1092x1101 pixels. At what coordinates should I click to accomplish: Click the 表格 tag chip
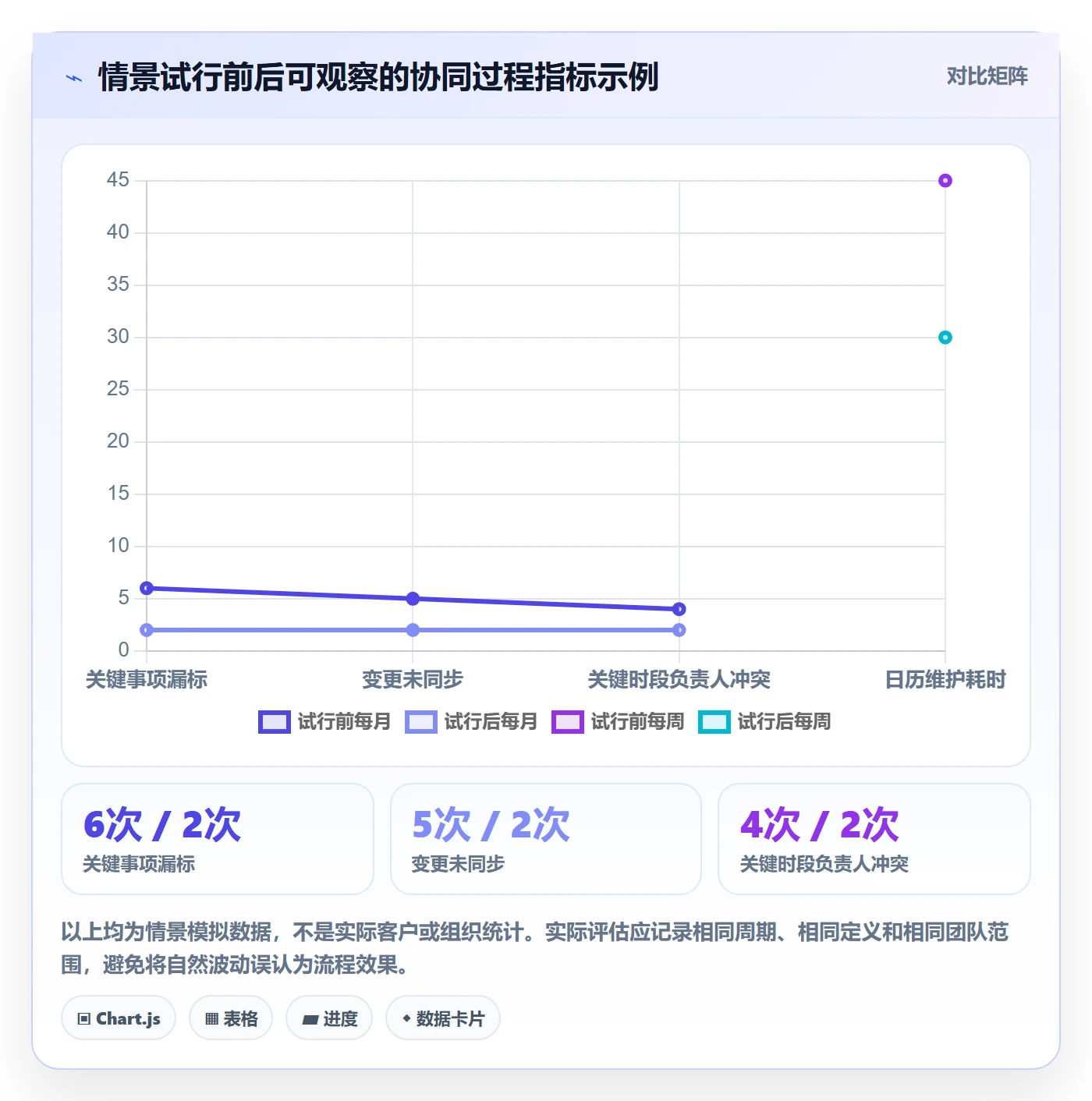click(x=231, y=1018)
